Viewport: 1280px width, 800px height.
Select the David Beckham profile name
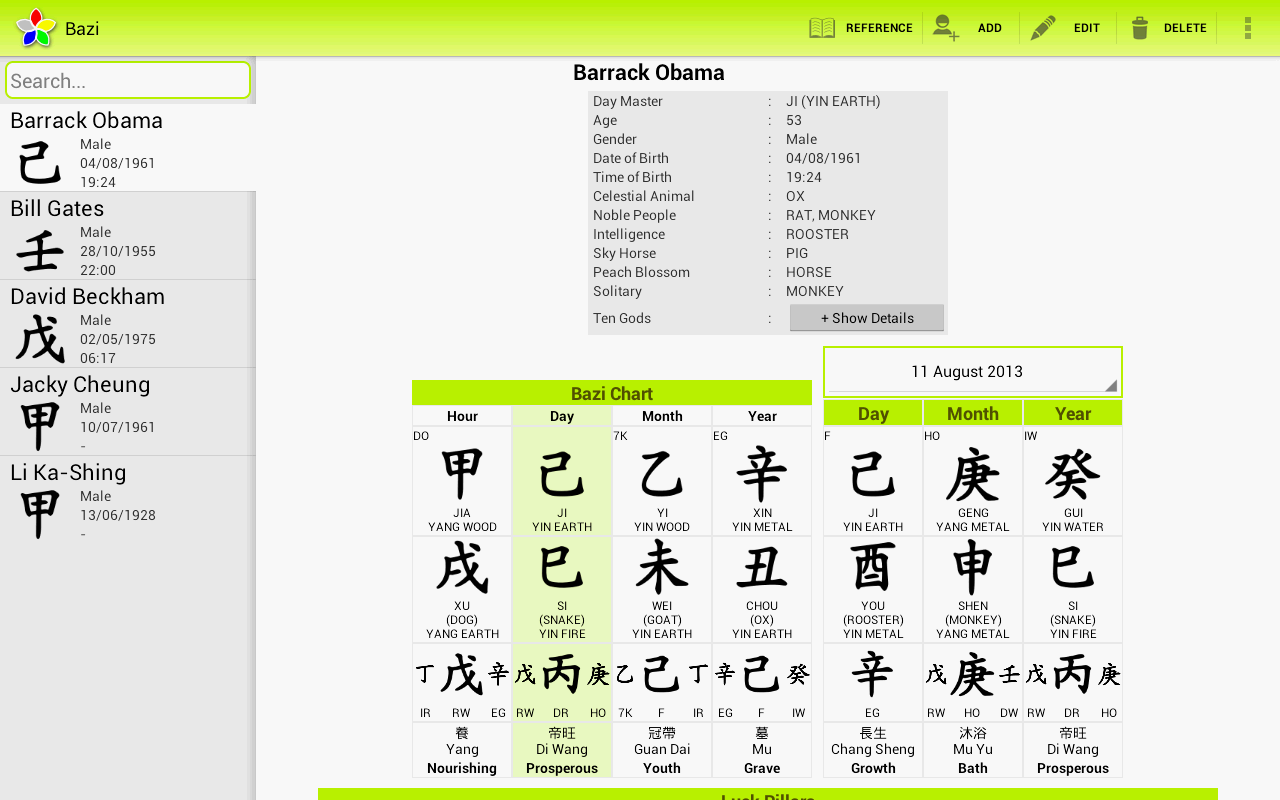click(x=87, y=296)
